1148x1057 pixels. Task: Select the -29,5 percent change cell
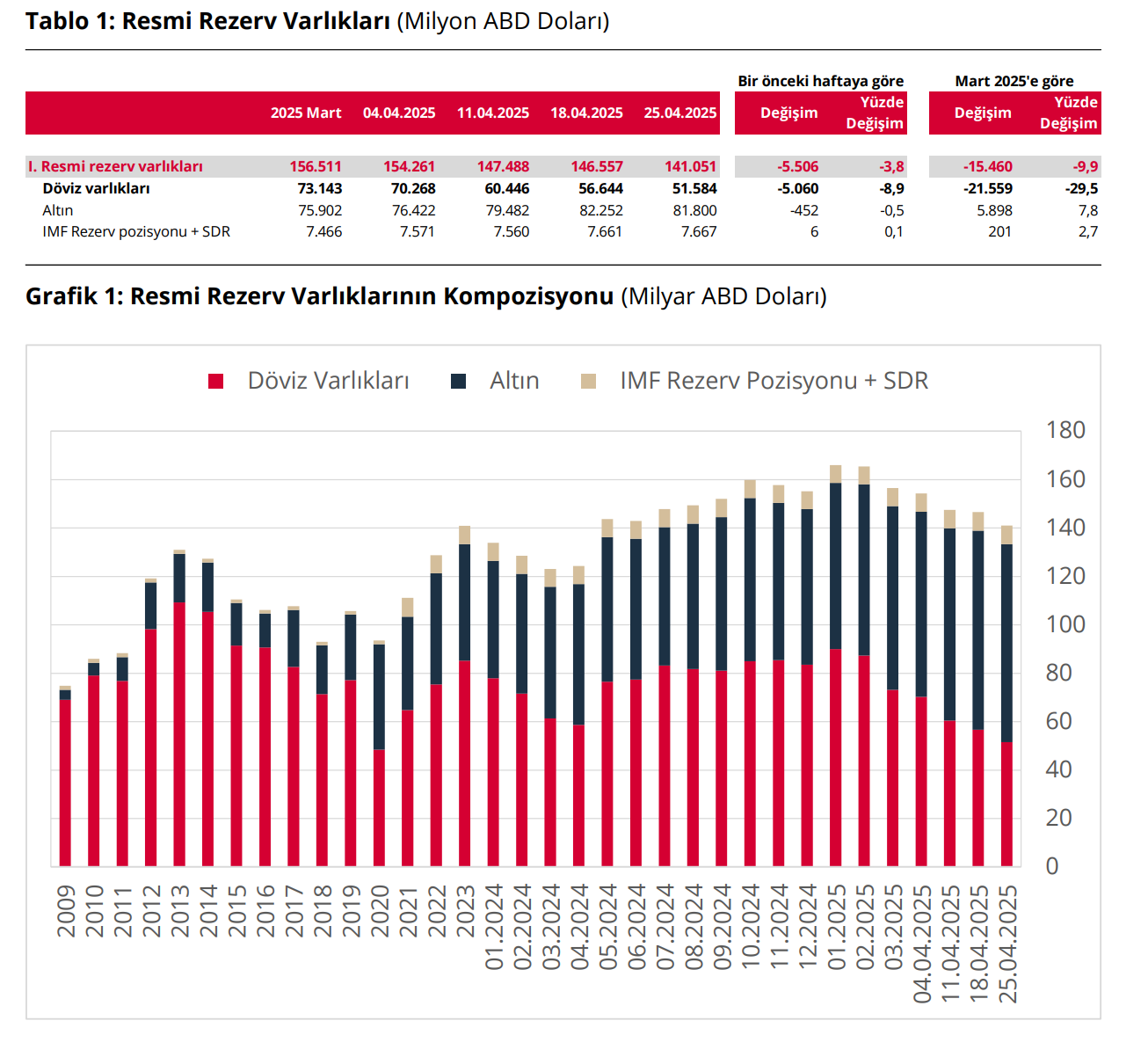click(1081, 189)
